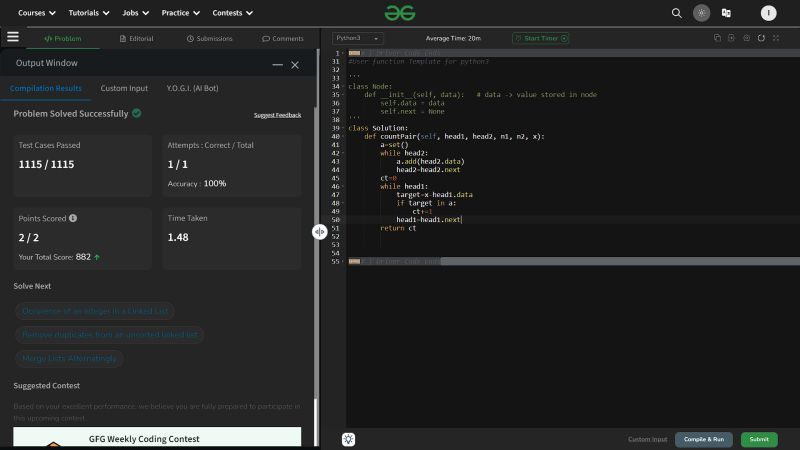Click the Accuracy '100%' value
The width and height of the screenshot is (800, 450).
coord(215,184)
